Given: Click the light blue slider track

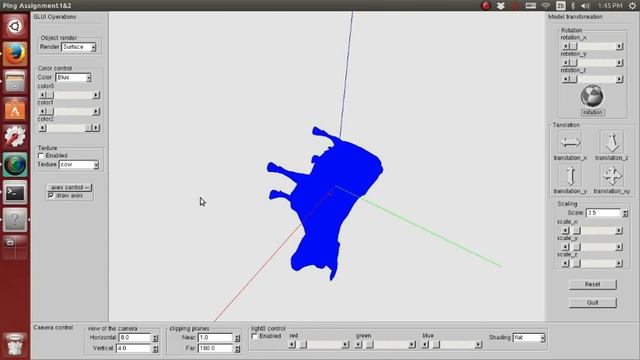Looking at the screenshot, I should click(x=451, y=344).
